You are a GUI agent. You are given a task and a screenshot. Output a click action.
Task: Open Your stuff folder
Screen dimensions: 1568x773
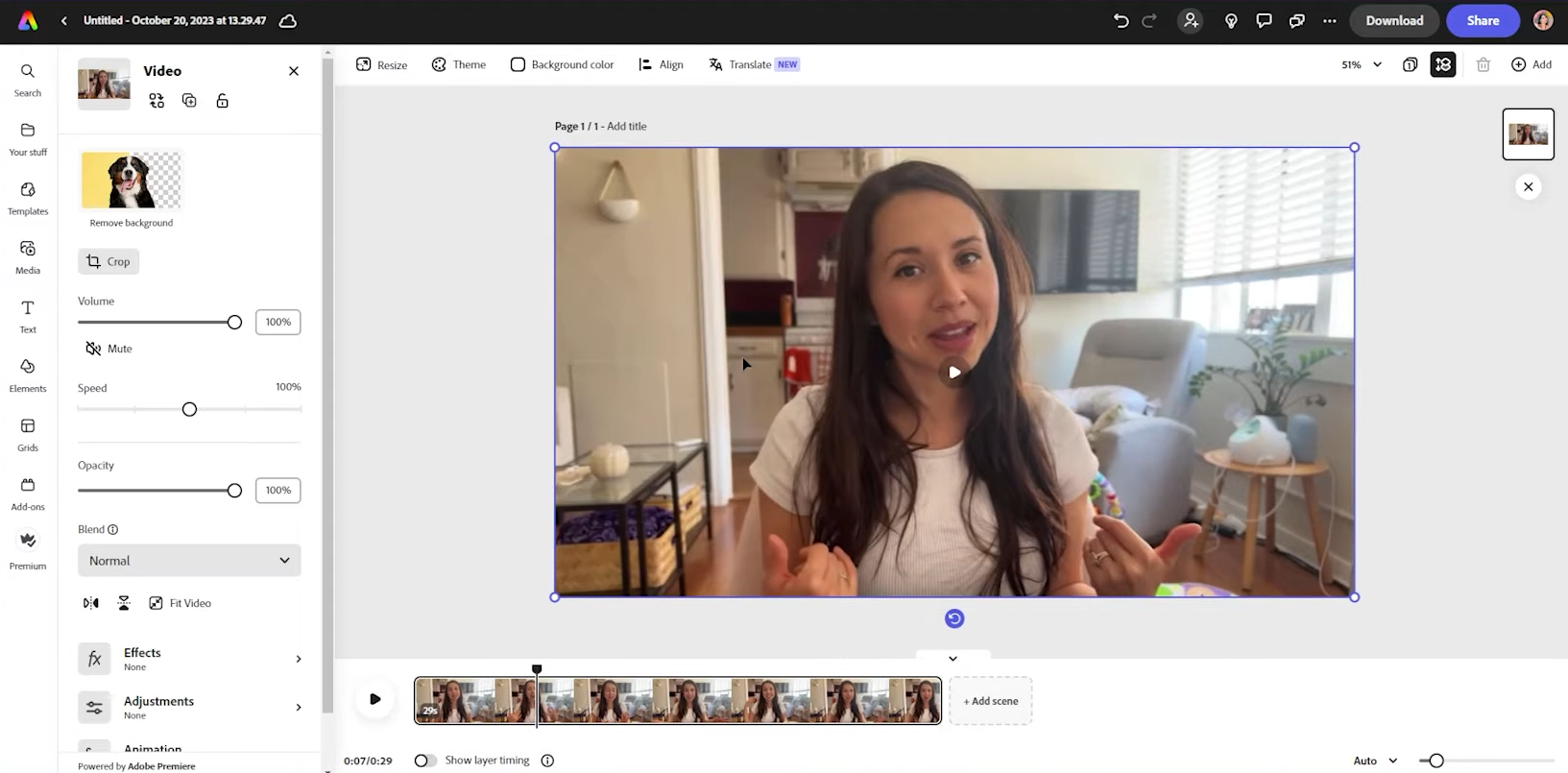point(27,139)
